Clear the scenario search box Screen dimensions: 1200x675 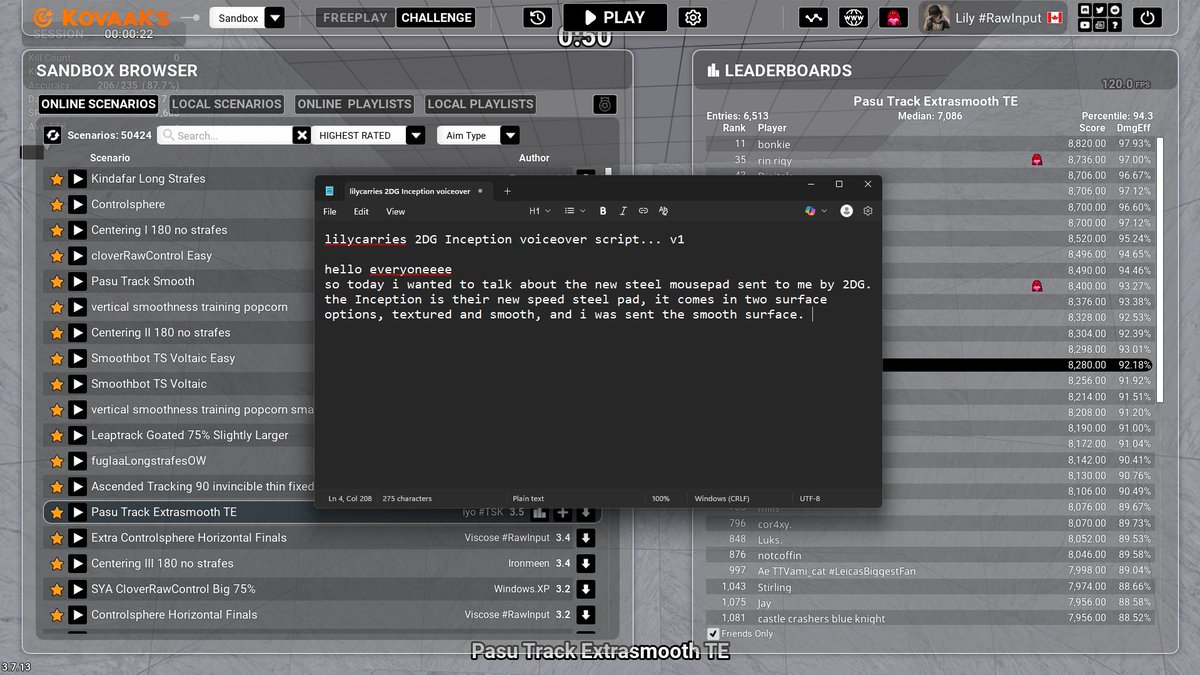301,135
